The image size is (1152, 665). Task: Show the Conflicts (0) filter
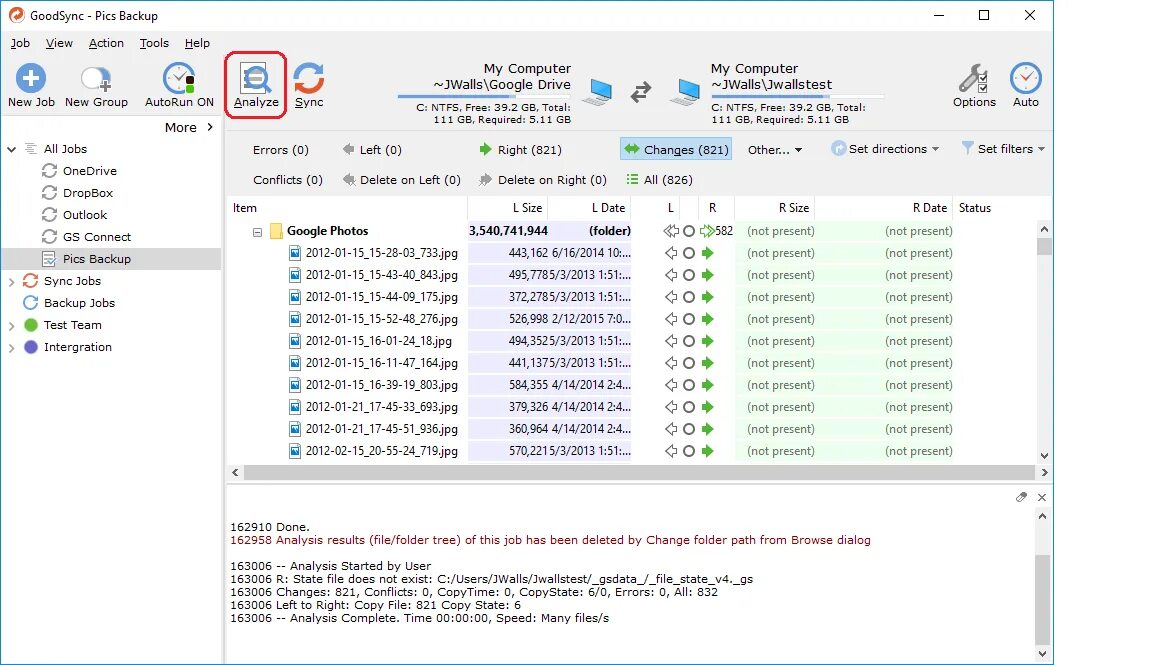pos(287,180)
